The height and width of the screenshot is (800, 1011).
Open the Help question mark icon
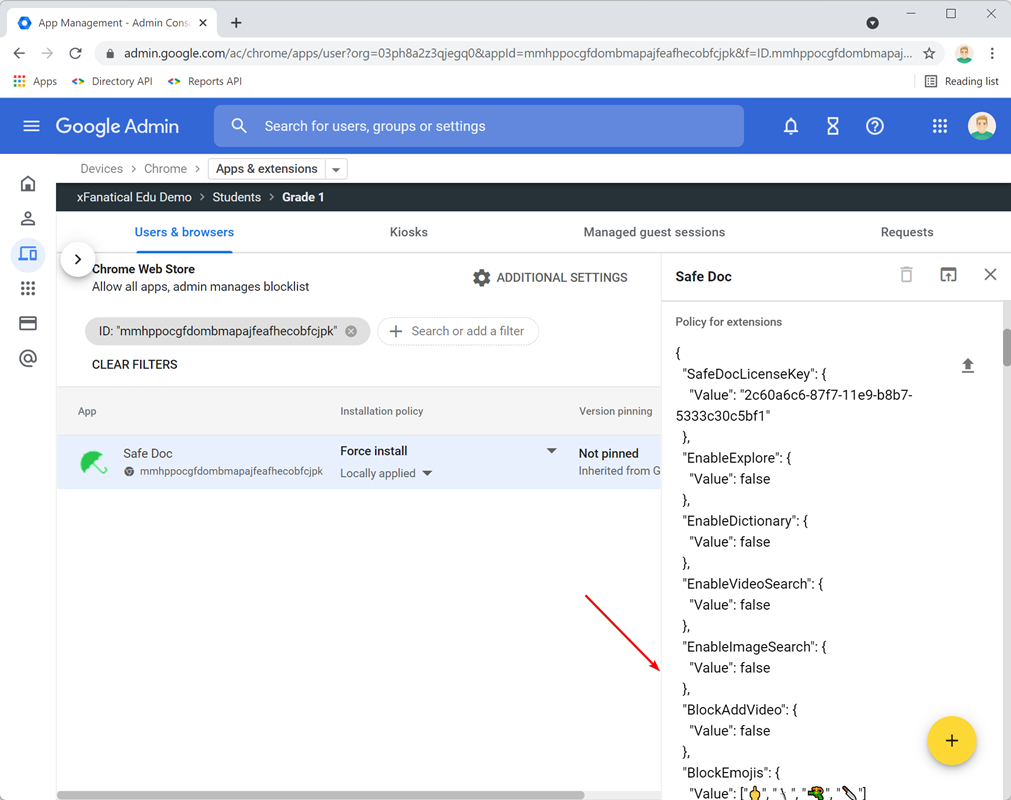(x=874, y=126)
